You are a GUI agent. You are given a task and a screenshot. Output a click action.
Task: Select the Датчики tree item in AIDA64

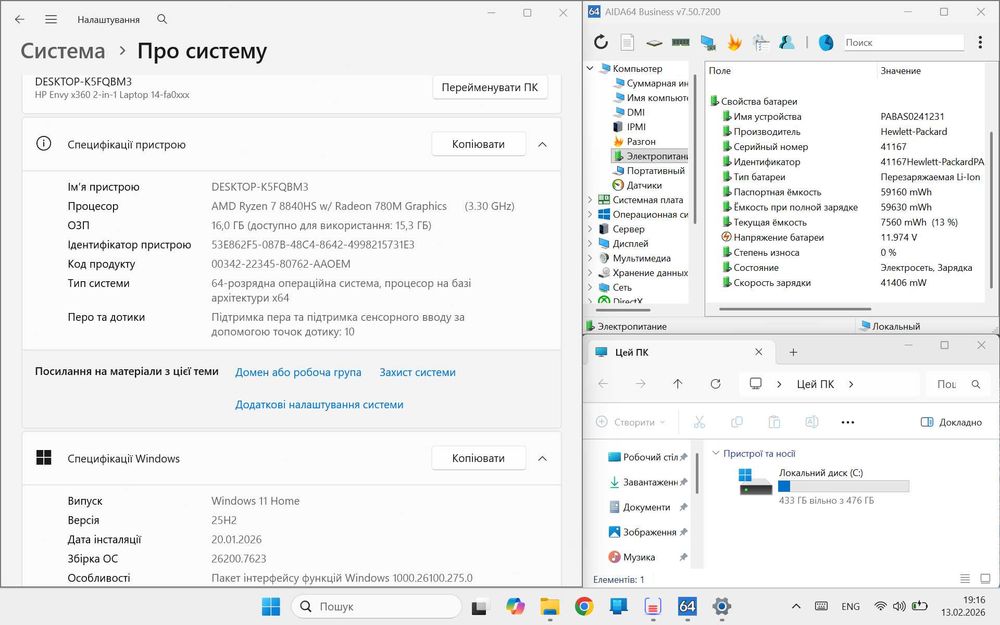point(637,185)
